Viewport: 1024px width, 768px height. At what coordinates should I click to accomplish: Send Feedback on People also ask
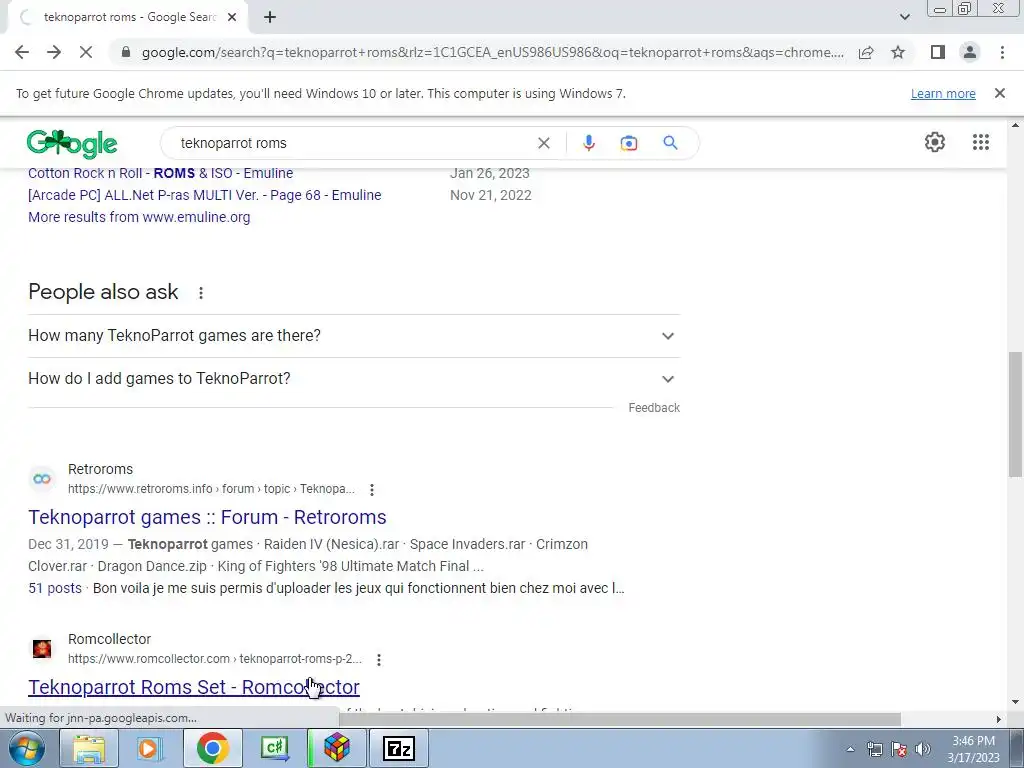click(654, 408)
